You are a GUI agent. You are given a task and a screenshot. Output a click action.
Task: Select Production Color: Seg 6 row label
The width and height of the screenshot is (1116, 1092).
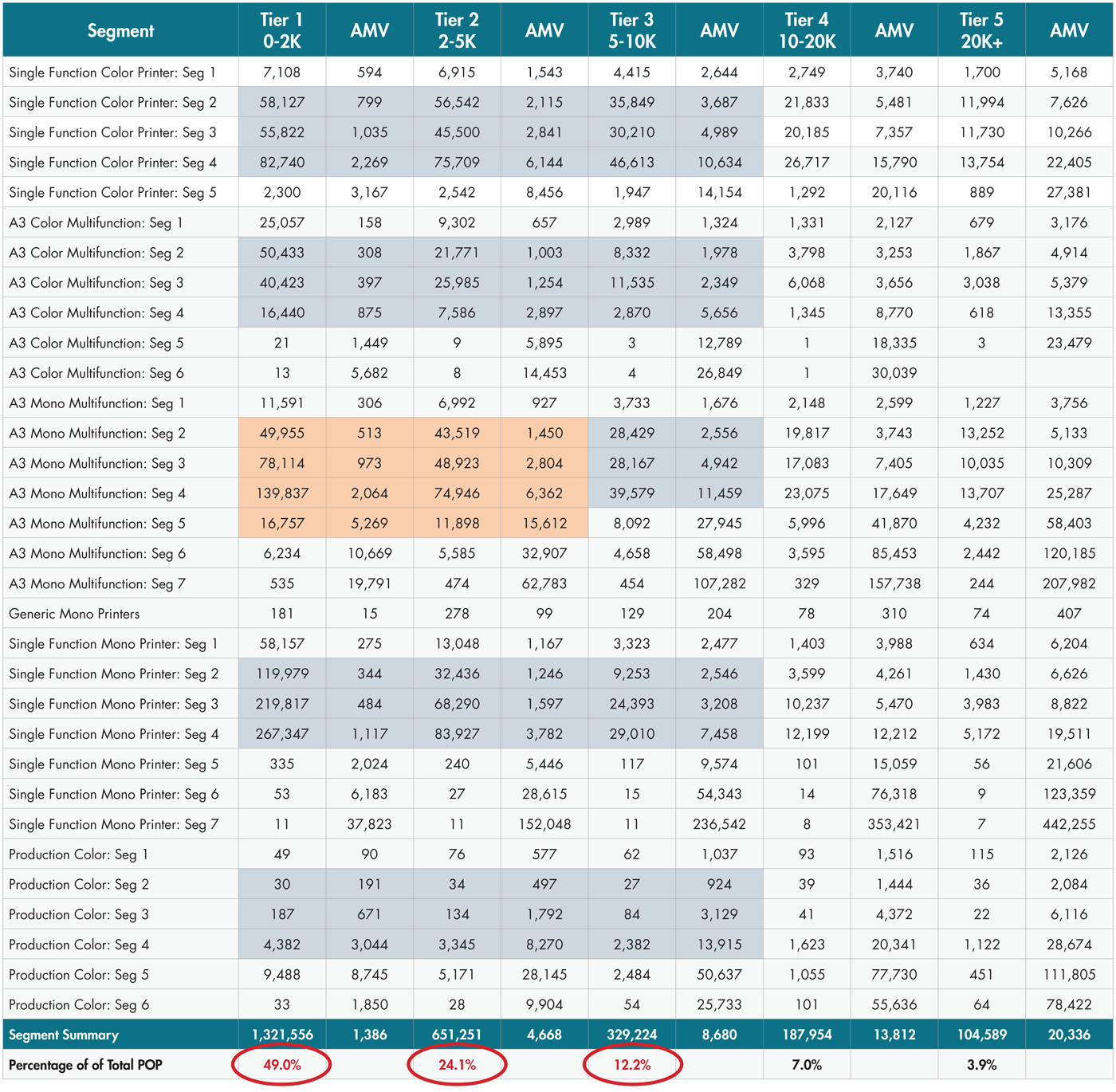click(x=79, y=1005)
